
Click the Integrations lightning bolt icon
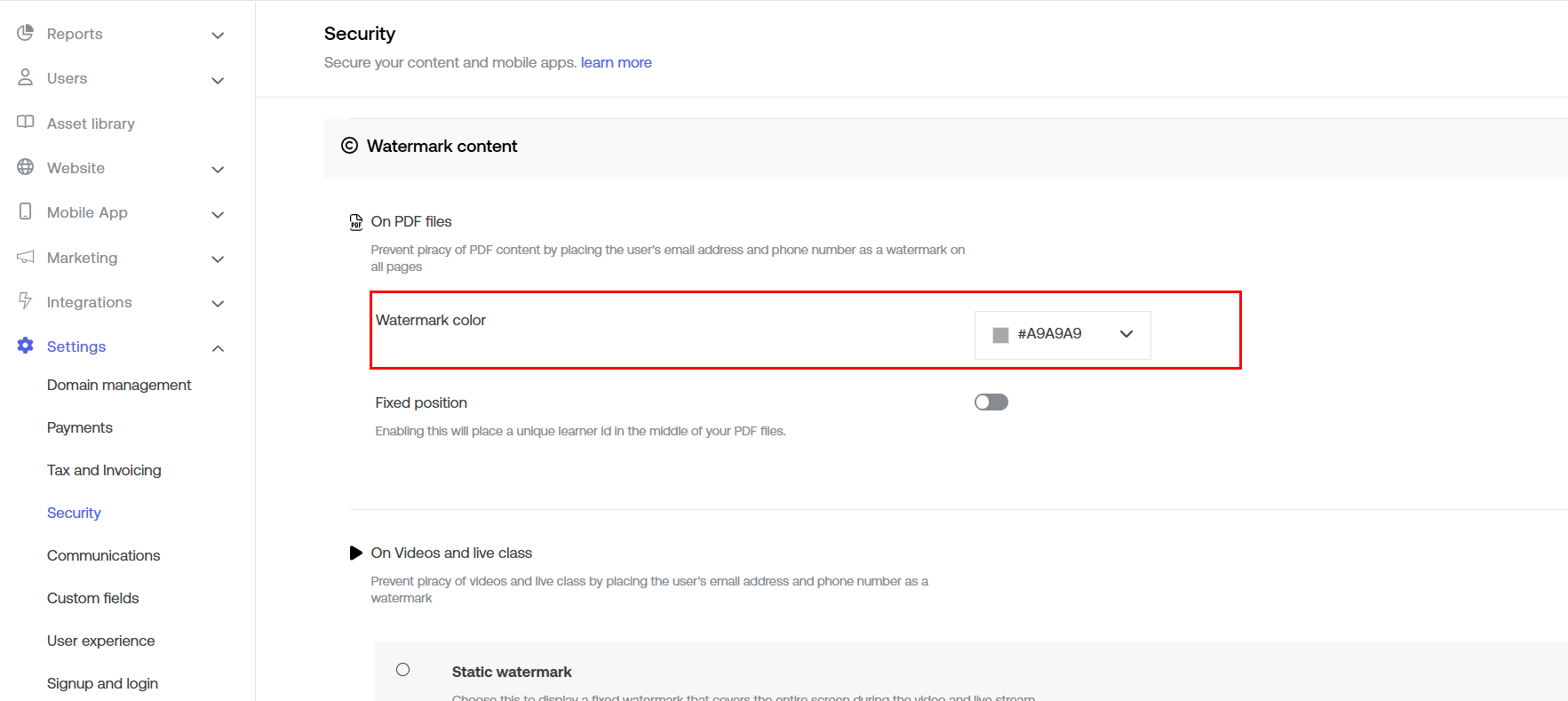[x=25, y=301]
